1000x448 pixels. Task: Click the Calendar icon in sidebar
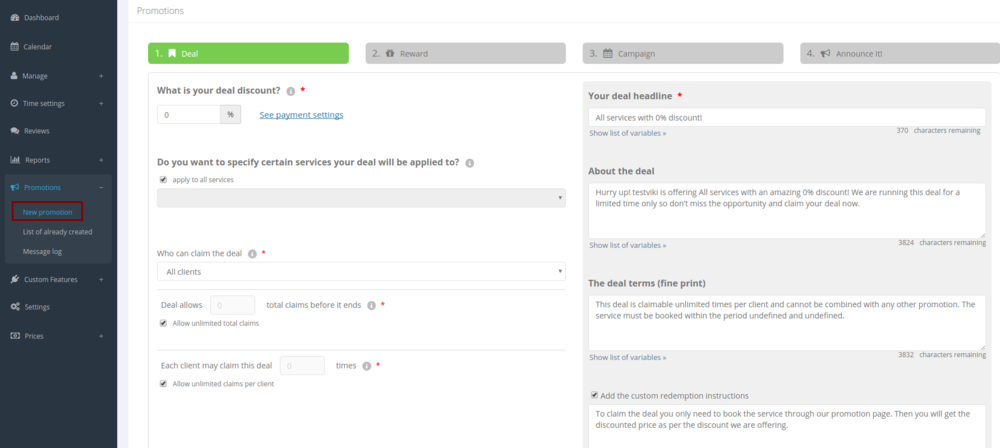[x=14, y=46]
